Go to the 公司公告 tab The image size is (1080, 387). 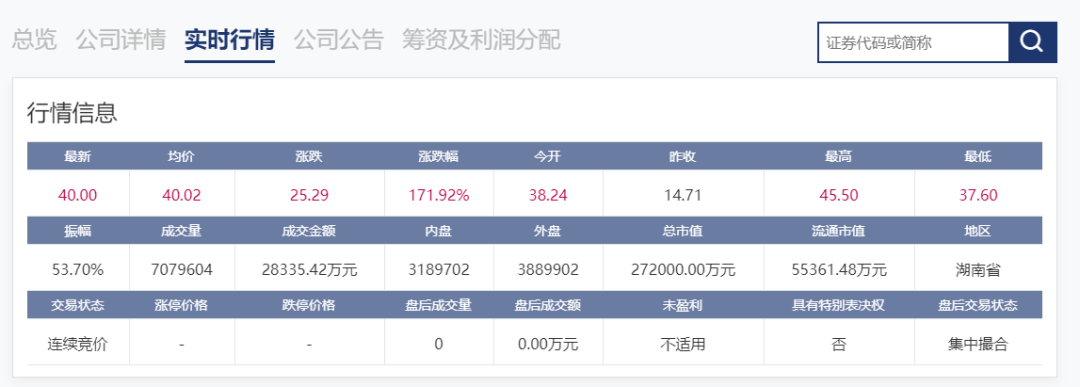[338, 40]
